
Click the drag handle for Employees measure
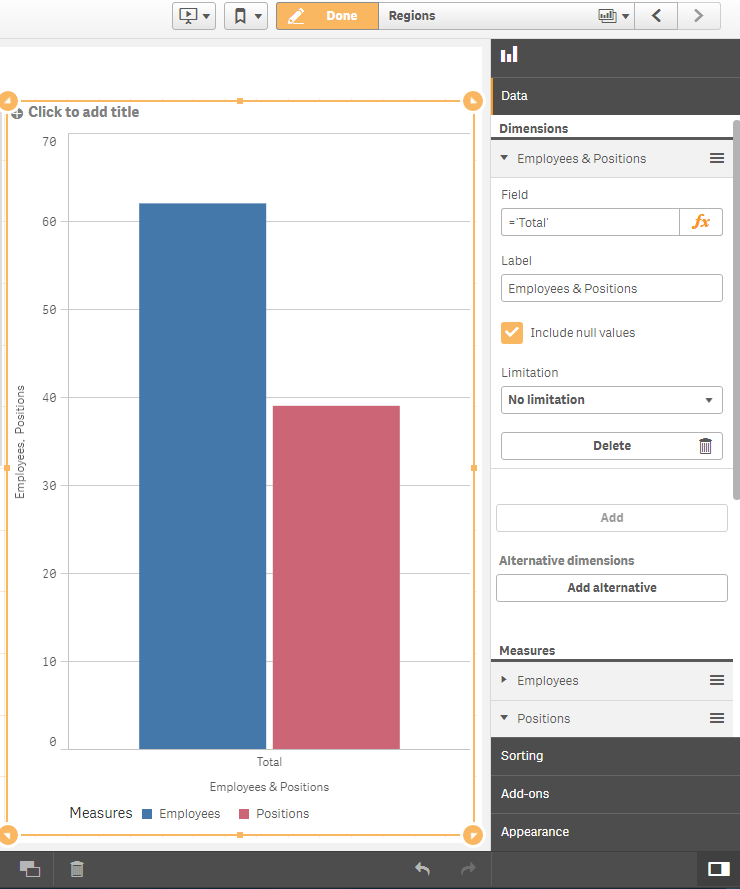coord(717,680)
